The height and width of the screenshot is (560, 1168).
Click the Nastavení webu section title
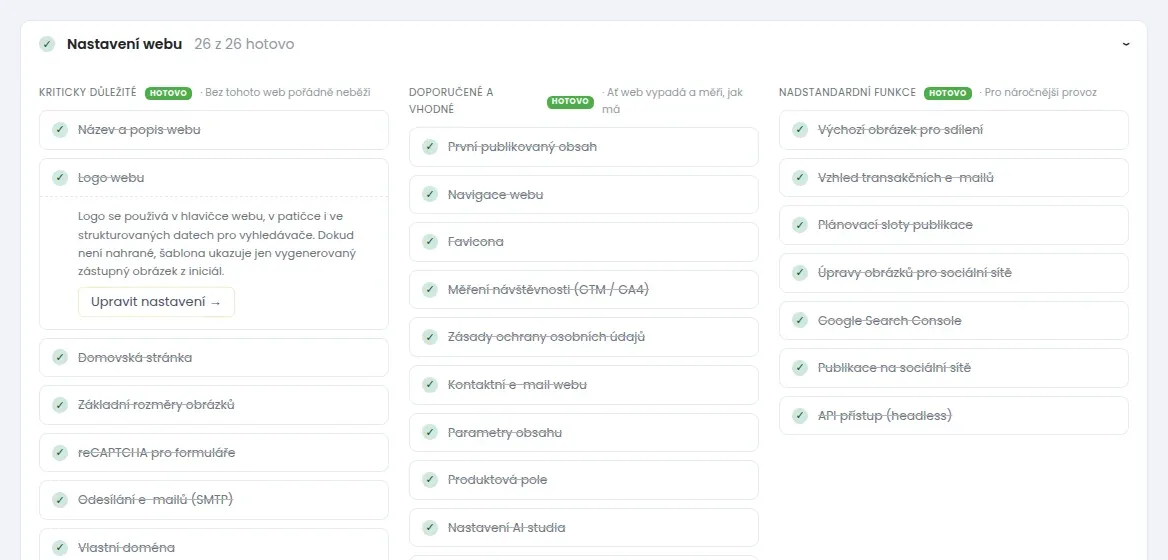click(124, 44)
